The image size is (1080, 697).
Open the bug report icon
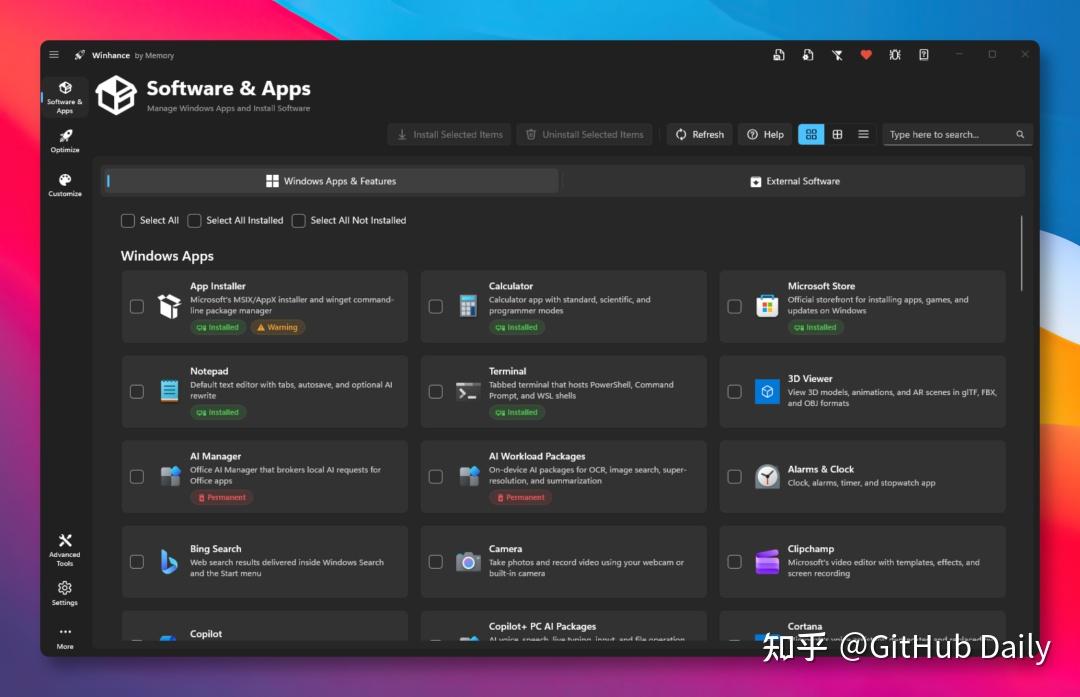tap(895, 54)
